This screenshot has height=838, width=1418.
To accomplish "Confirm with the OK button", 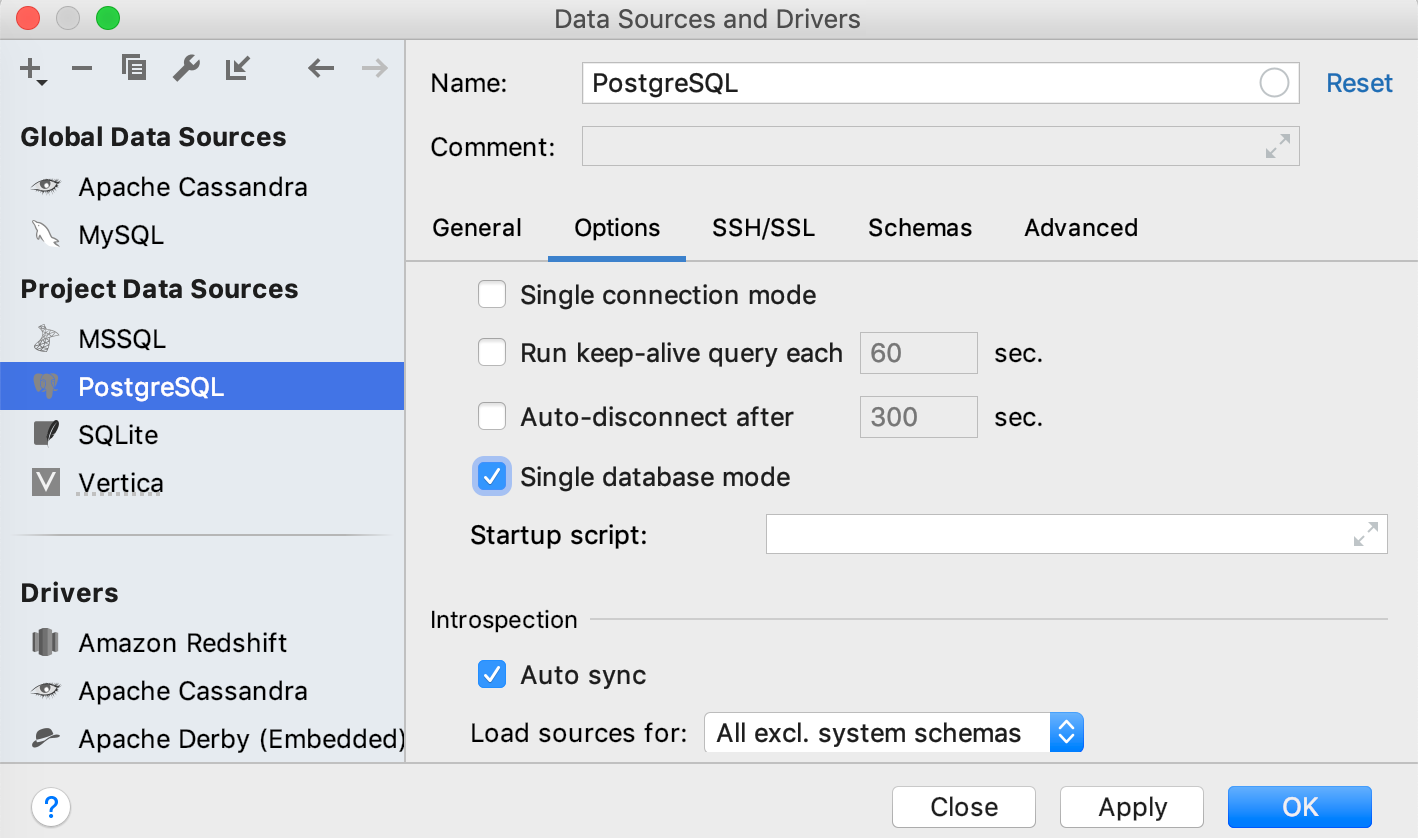I will click(x=1300, y=807).
